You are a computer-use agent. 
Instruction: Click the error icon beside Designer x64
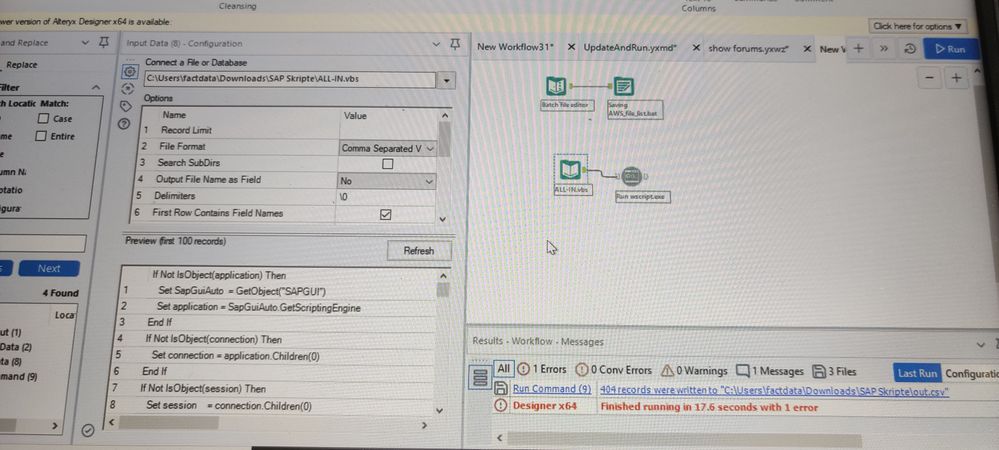coord(500,405)
